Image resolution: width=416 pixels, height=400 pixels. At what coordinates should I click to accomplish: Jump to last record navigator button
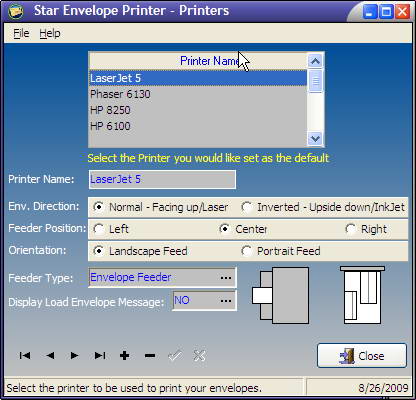coord(100,356)
